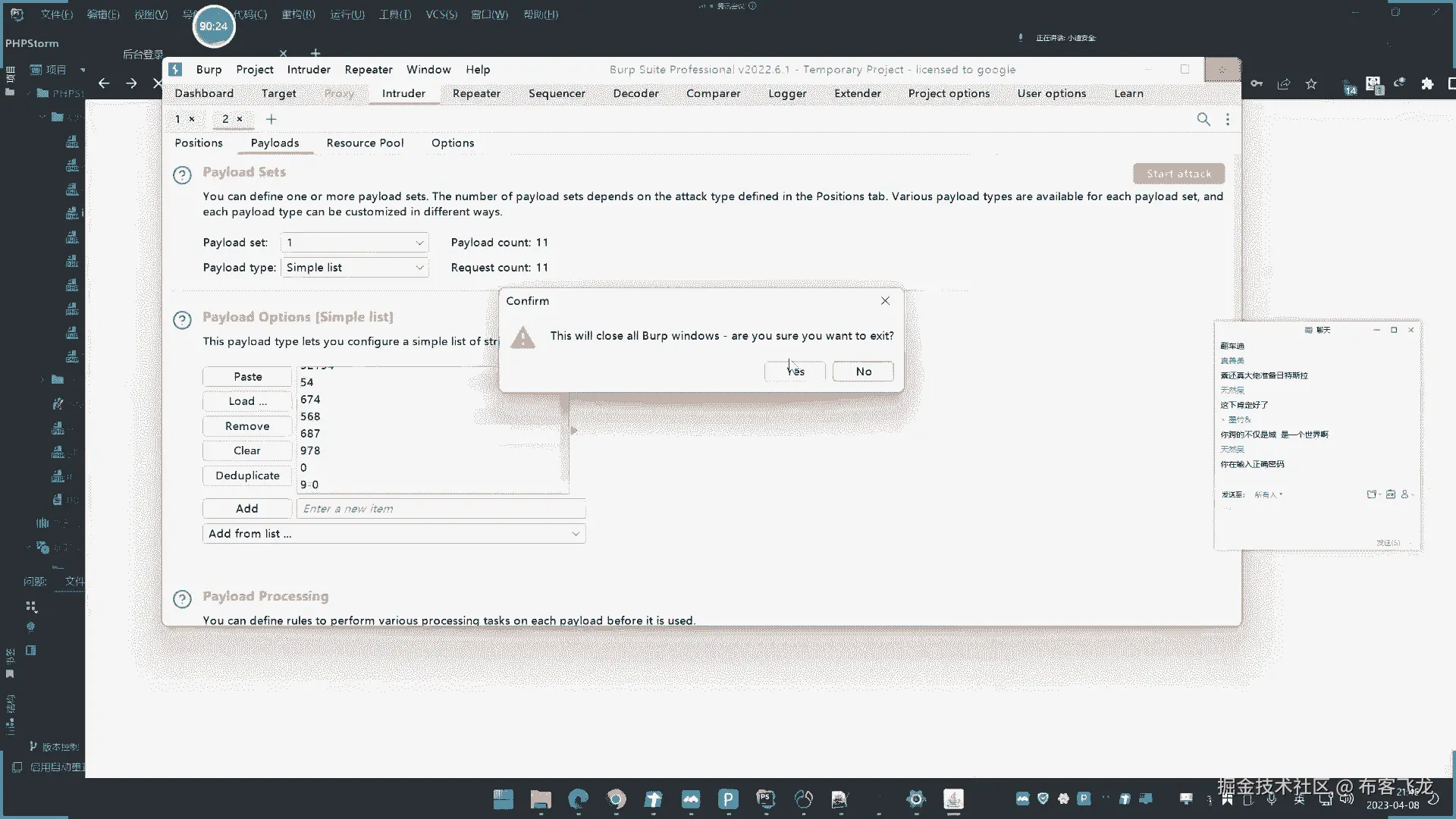This screenshot has width=1456, height=819.
Task: Click the browser bookmark star icon
Action: click(1311, 84)
